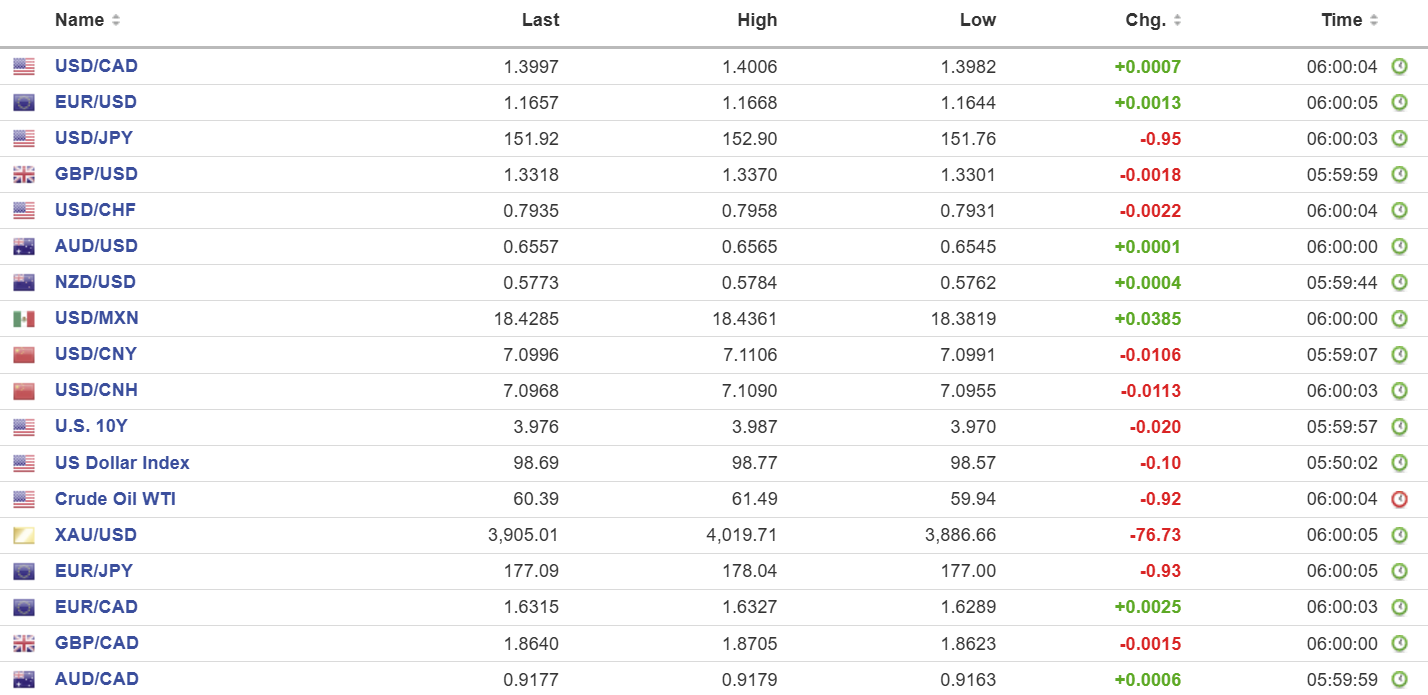Open the U.S. 10Y quote link

tap(91, 426)
